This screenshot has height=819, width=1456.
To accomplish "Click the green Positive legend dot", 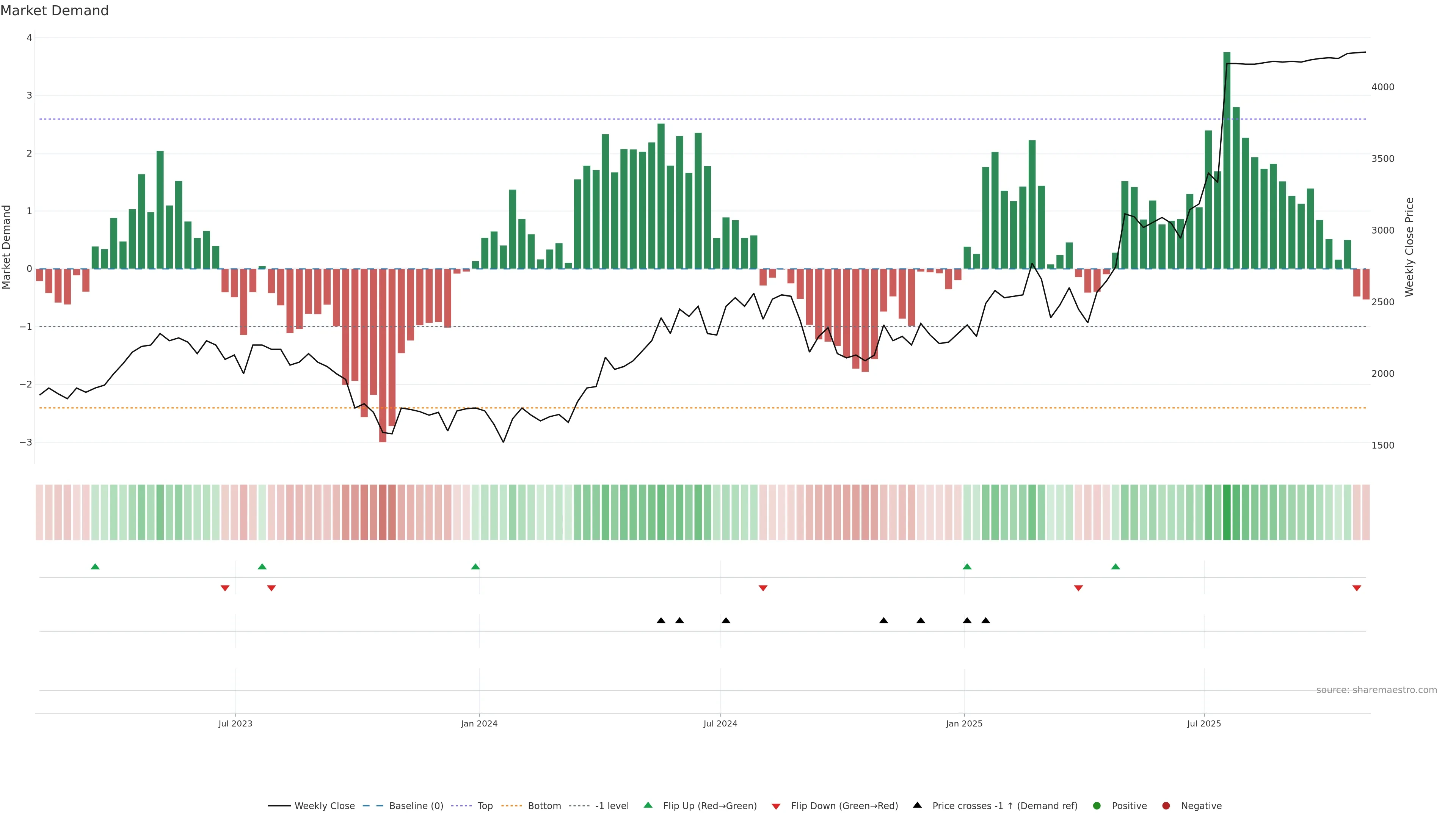I will pos(1097,806).
